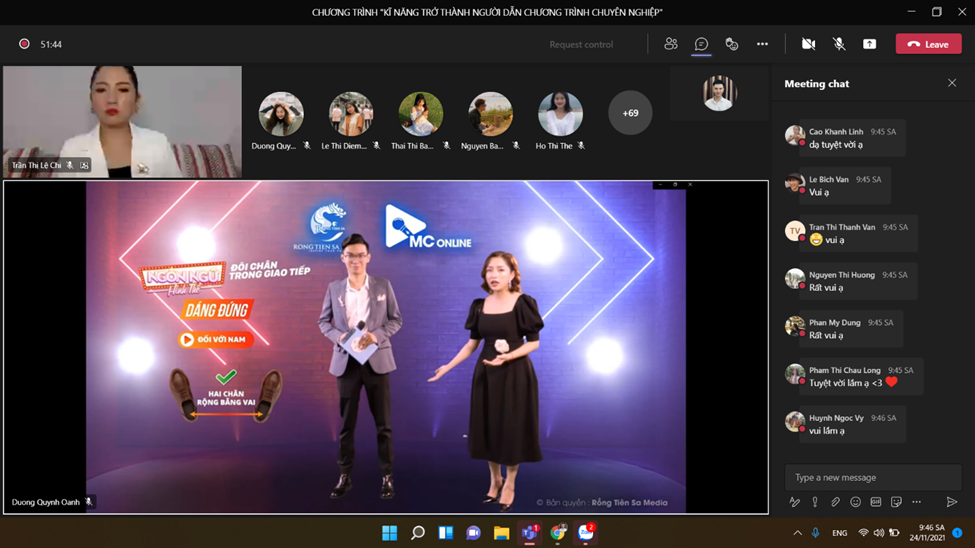Send the chat message
This screenshot has height=548, width=975.
pos(951,502)
